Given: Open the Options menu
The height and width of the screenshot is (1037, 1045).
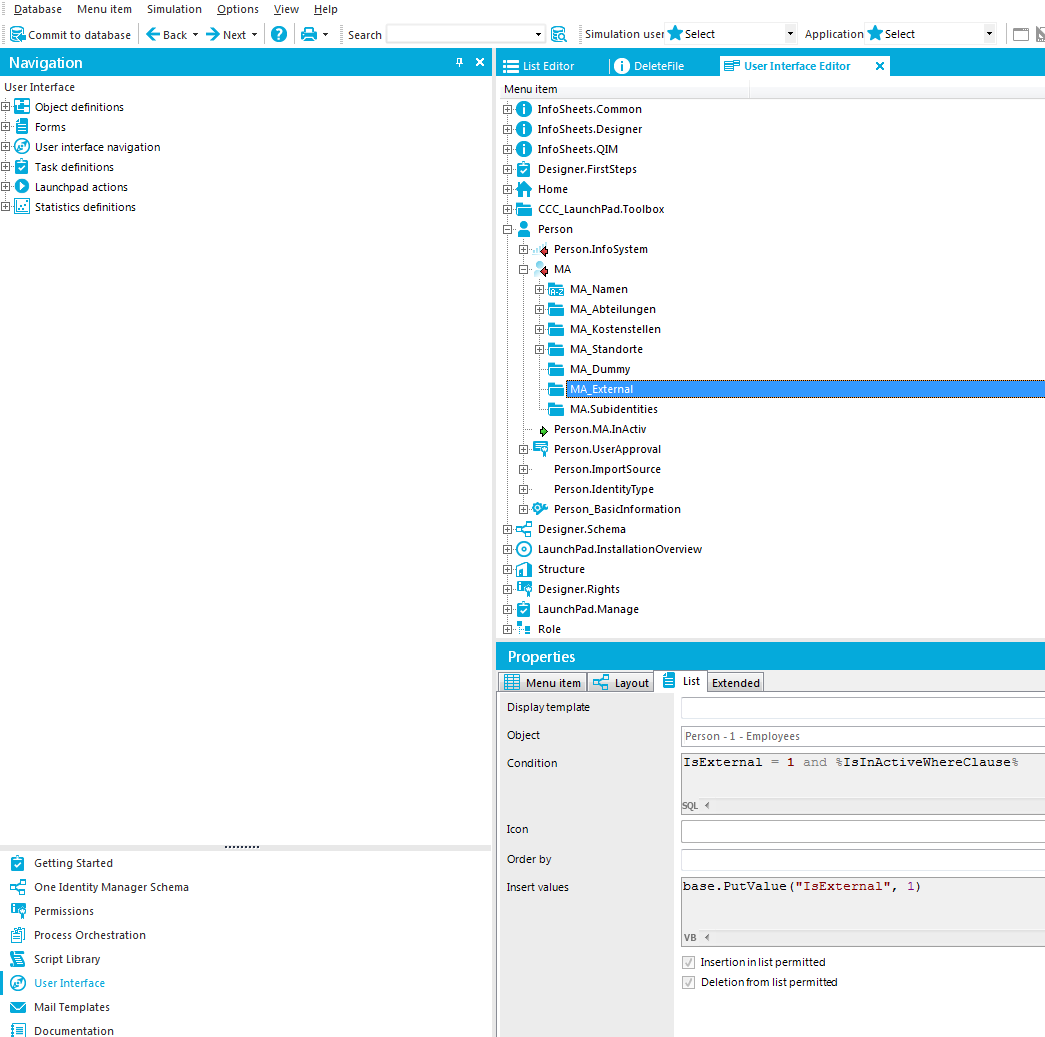Looking at the screenshot, I should (x=237, y=9).
